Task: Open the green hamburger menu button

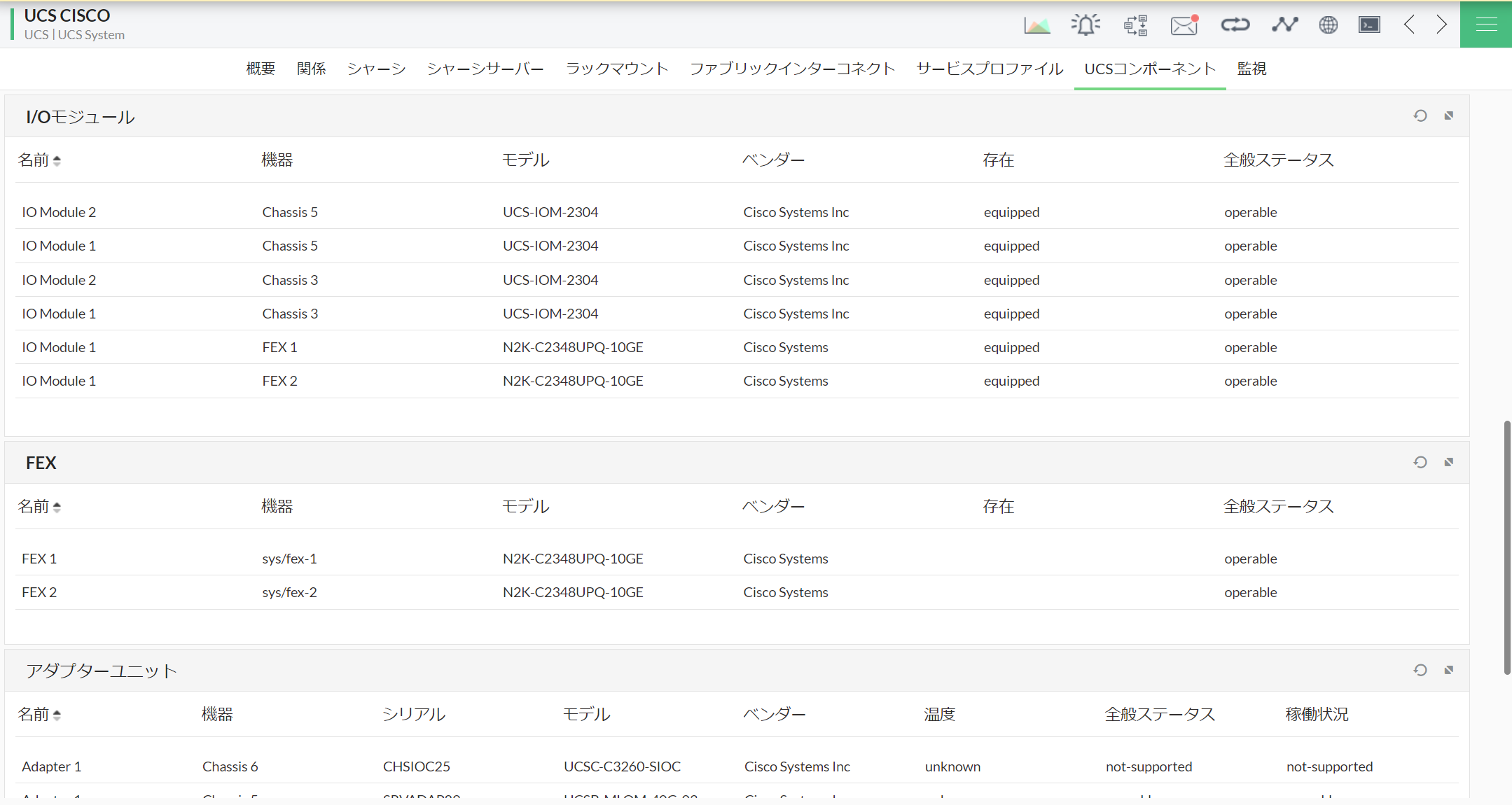Action: [x=1485, y=24]
